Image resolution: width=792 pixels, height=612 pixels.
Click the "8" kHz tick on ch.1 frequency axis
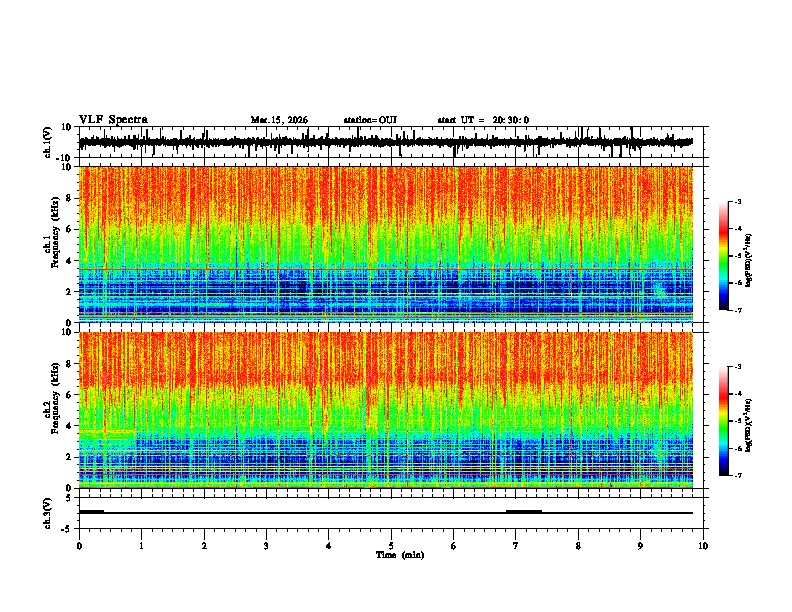point(69,198)
